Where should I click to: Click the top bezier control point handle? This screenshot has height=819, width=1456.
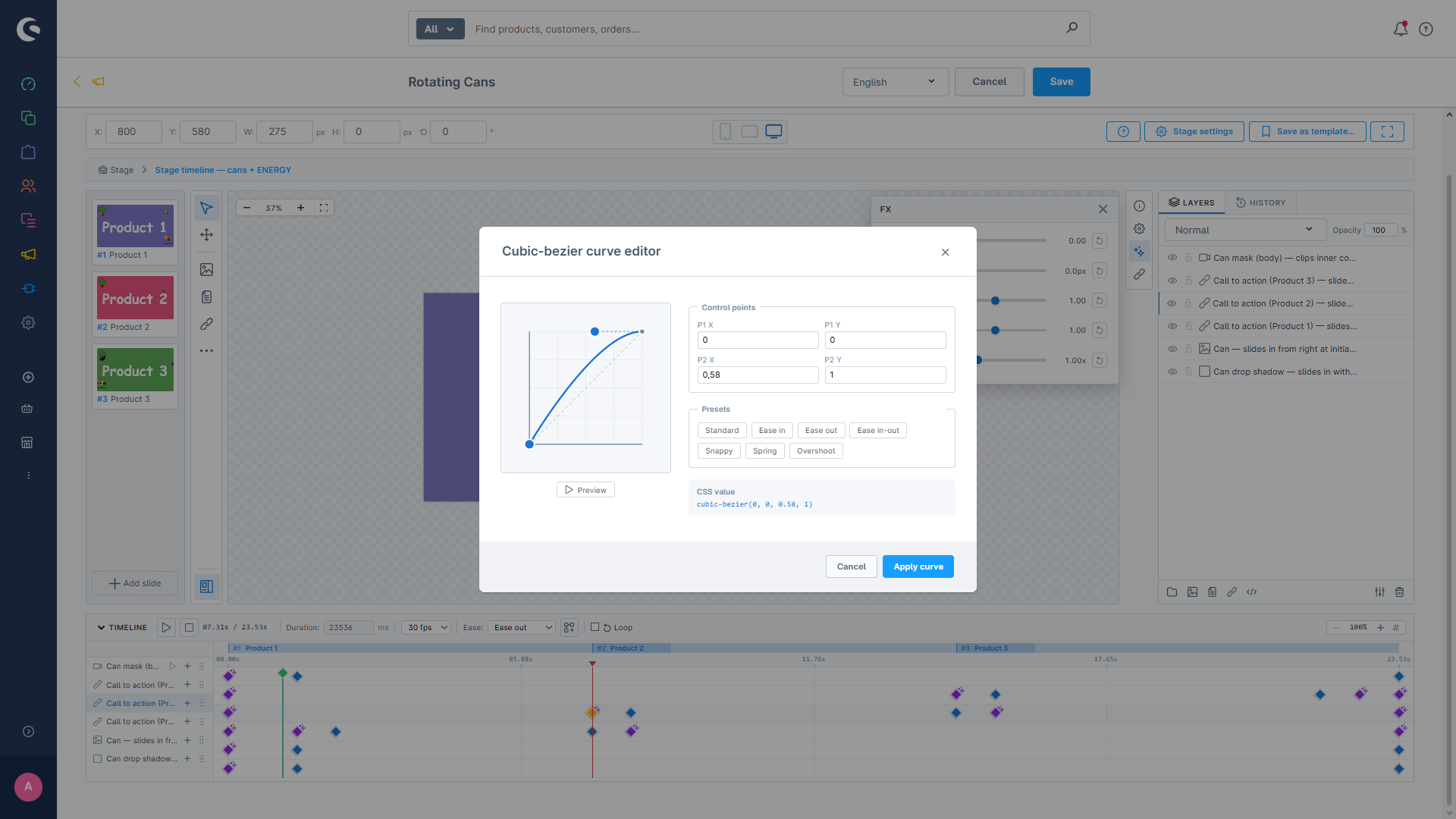(x=595, y=331)
